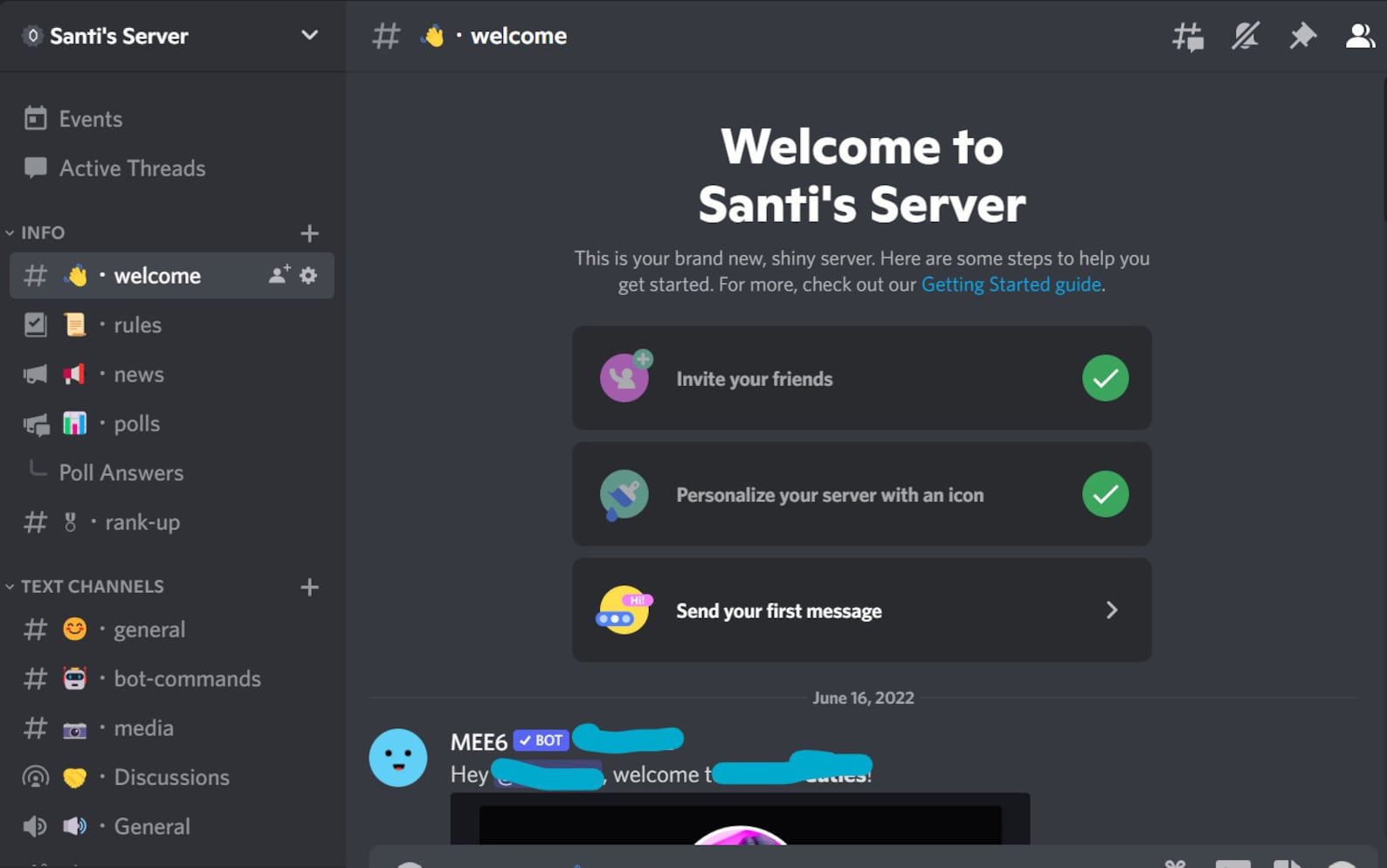Open the media channel

coord(172,727)
